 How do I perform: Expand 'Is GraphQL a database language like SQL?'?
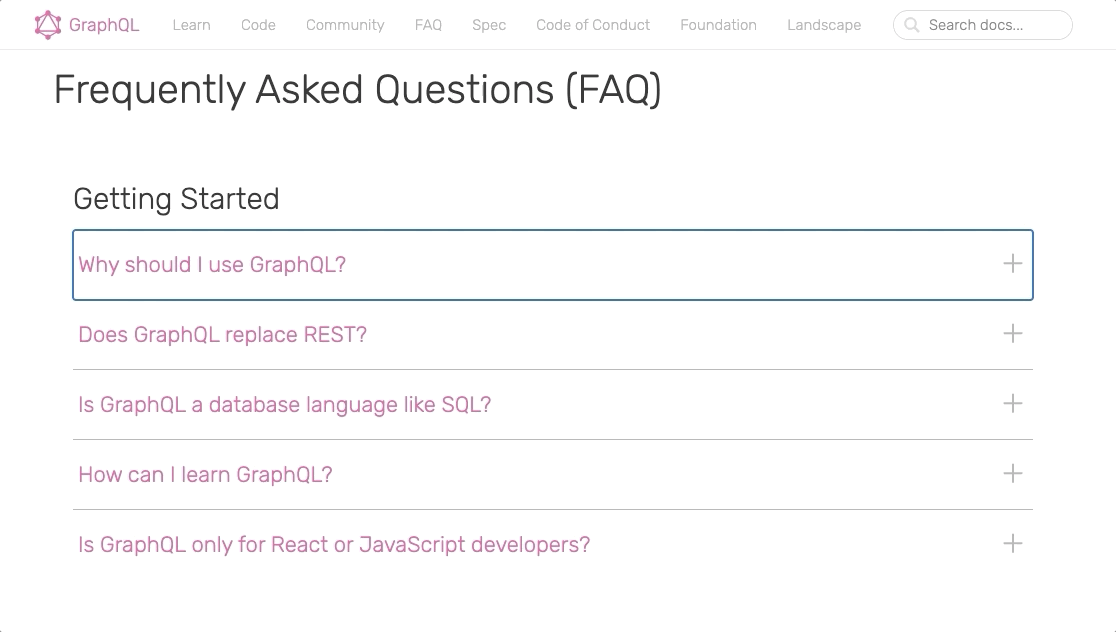pos(552,404)
